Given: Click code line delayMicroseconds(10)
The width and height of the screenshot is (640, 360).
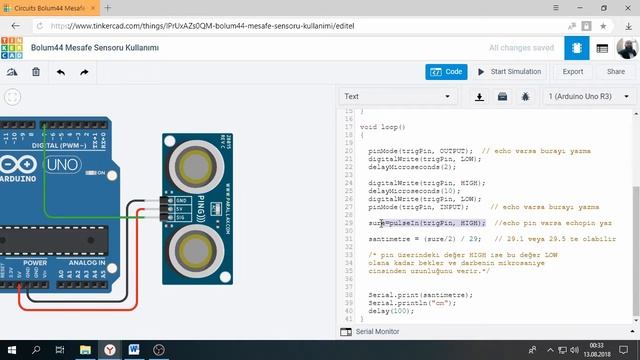Looking at the screenshot, I should pyautogui.click(x=414, y=191).
